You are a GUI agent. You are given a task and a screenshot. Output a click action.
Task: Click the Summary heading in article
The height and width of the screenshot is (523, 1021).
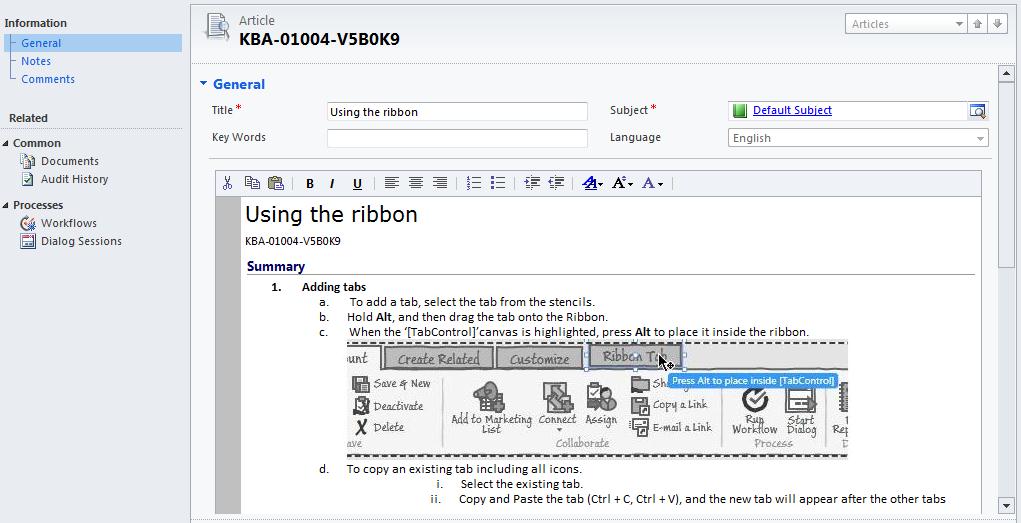click(275, 266)
